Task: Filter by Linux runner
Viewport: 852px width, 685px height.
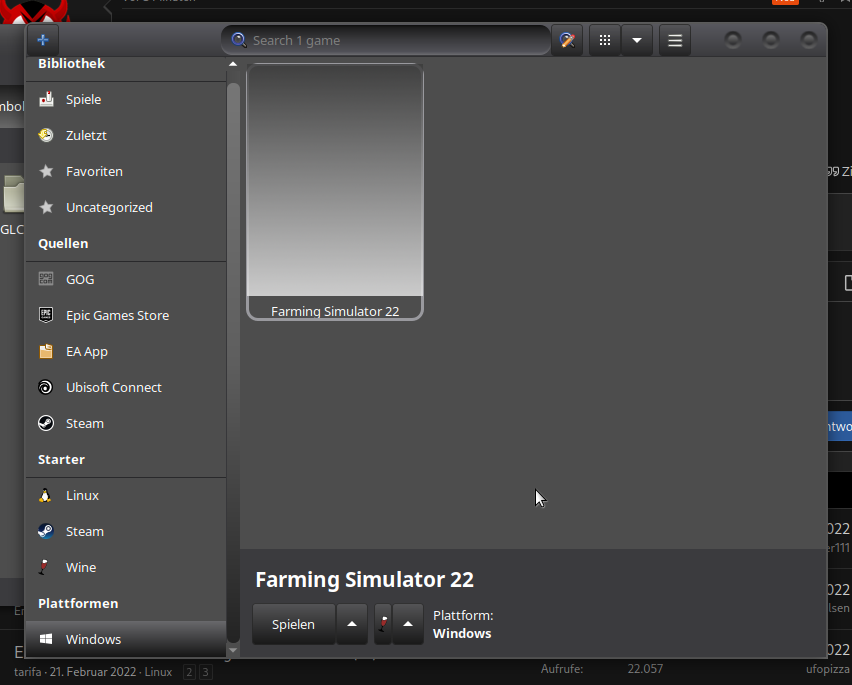Action: click(126, 495)
